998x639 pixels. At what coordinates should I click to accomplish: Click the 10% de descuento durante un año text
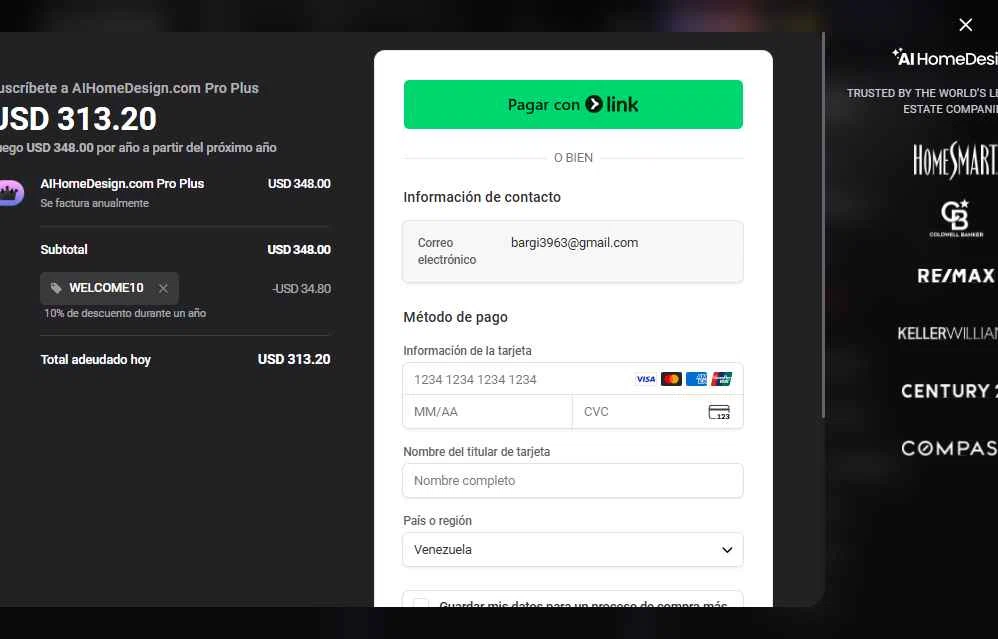point(125,313)
